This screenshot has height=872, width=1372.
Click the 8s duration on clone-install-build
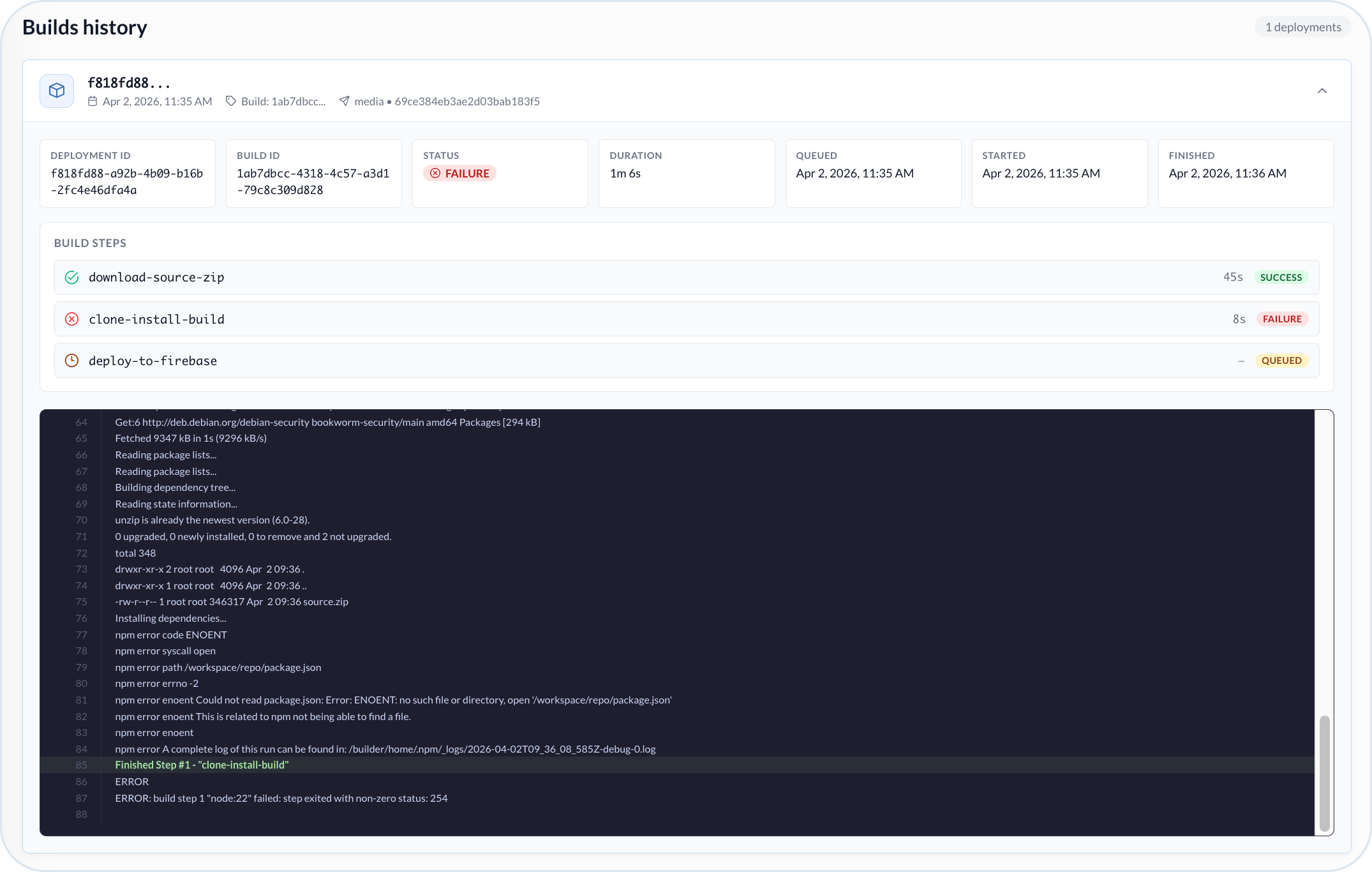(x=1239, y=319)
